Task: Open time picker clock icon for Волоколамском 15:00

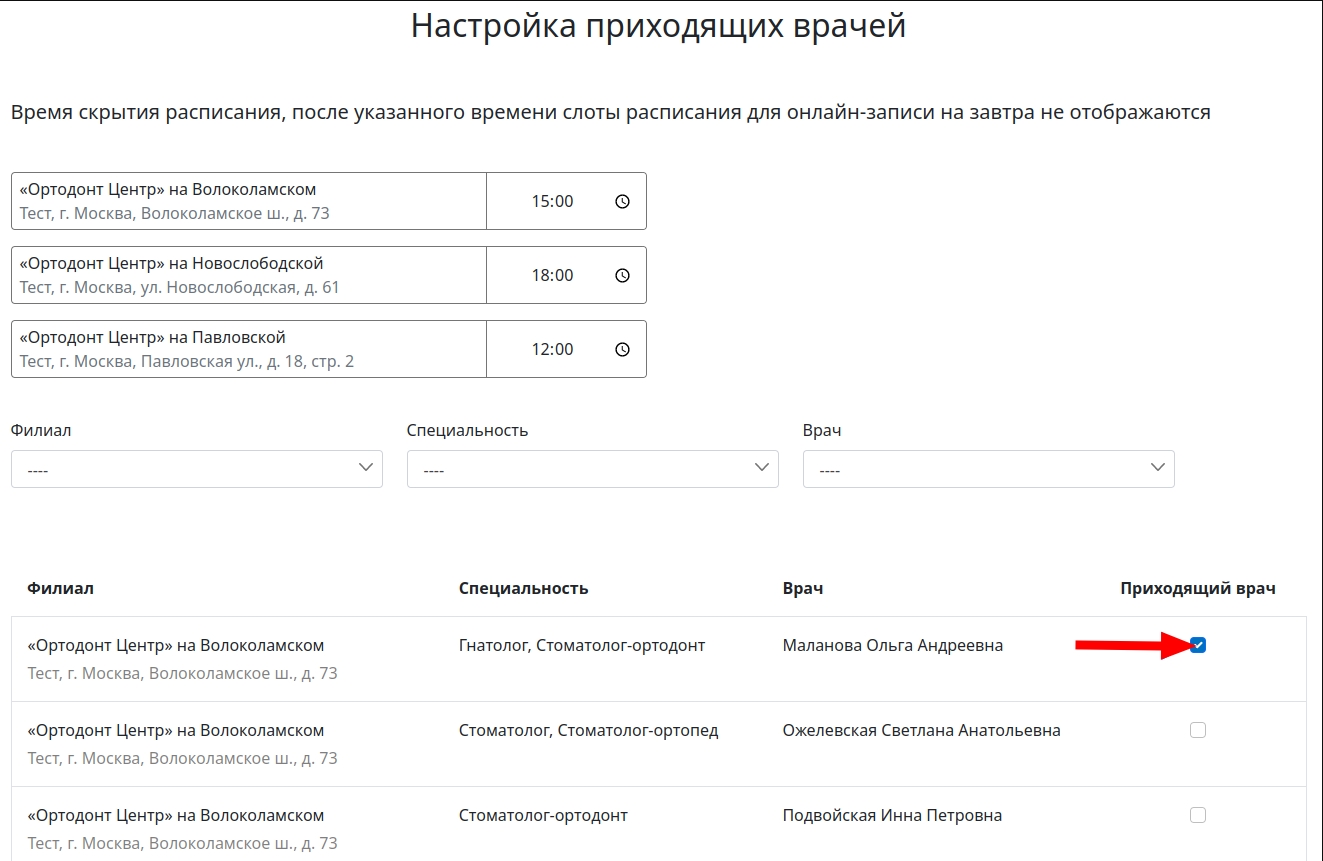Action: [622, 201]
